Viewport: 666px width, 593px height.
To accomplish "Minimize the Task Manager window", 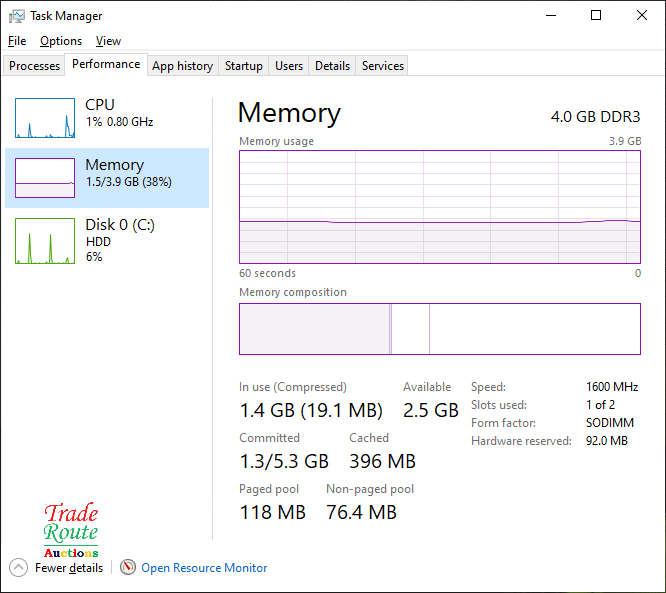I will pyautogui.click(x=551, y=16).
